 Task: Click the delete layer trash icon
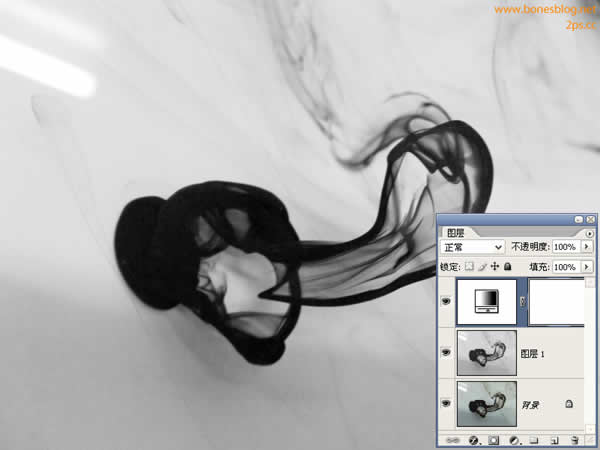574,440
